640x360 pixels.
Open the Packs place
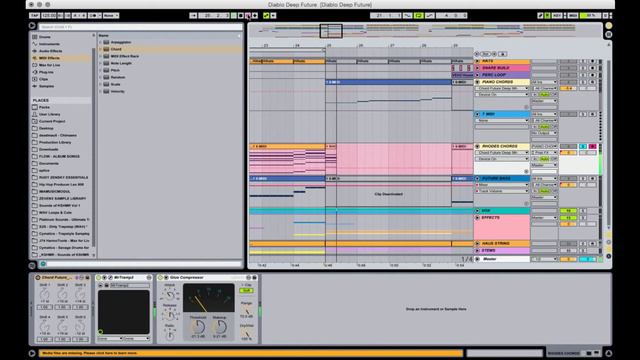click(x=44, y=107)
